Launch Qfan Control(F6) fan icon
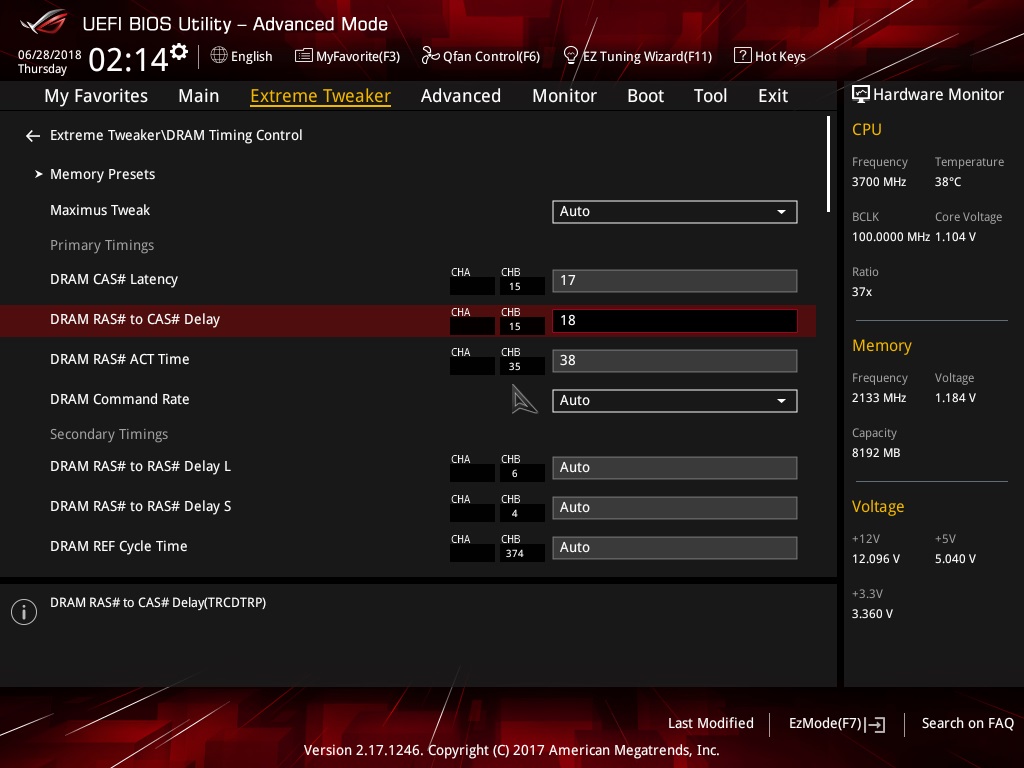This screenshot has height=768, width=1024. (x=430, y=56)
